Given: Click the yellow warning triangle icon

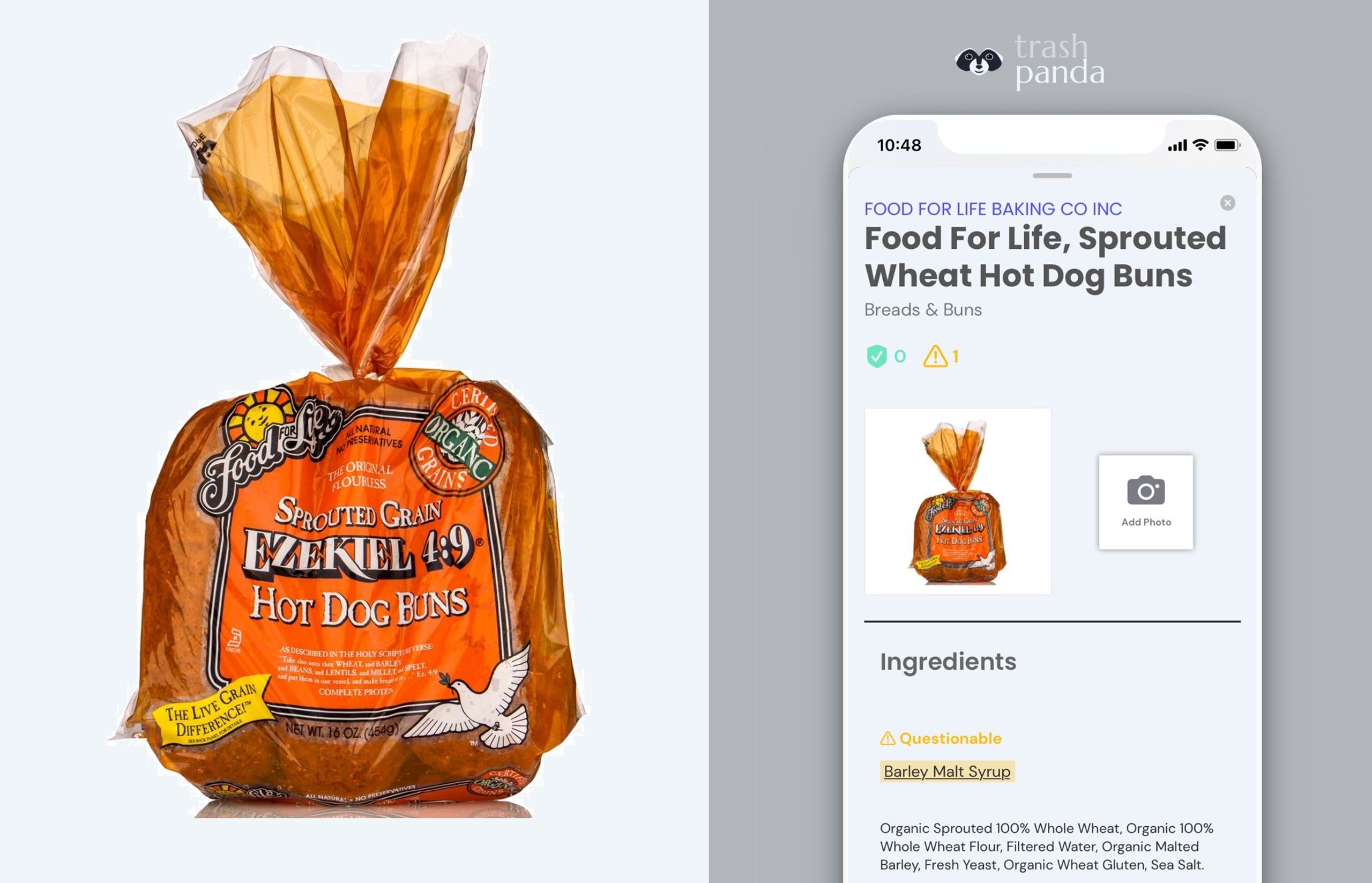Looking at the screenshot, I should [935, 356].
